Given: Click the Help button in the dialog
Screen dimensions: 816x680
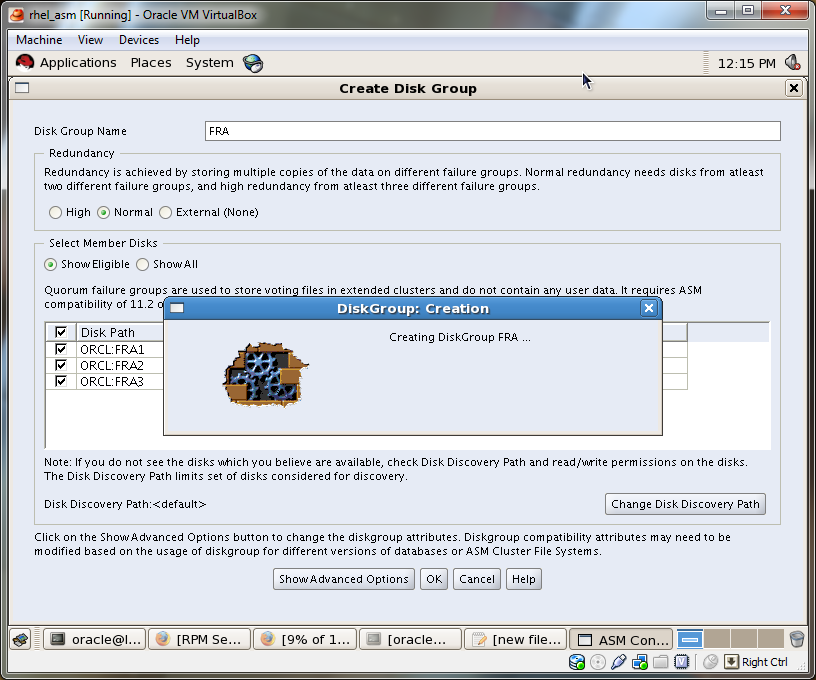Looking at the screenshot, I should 524,579.
